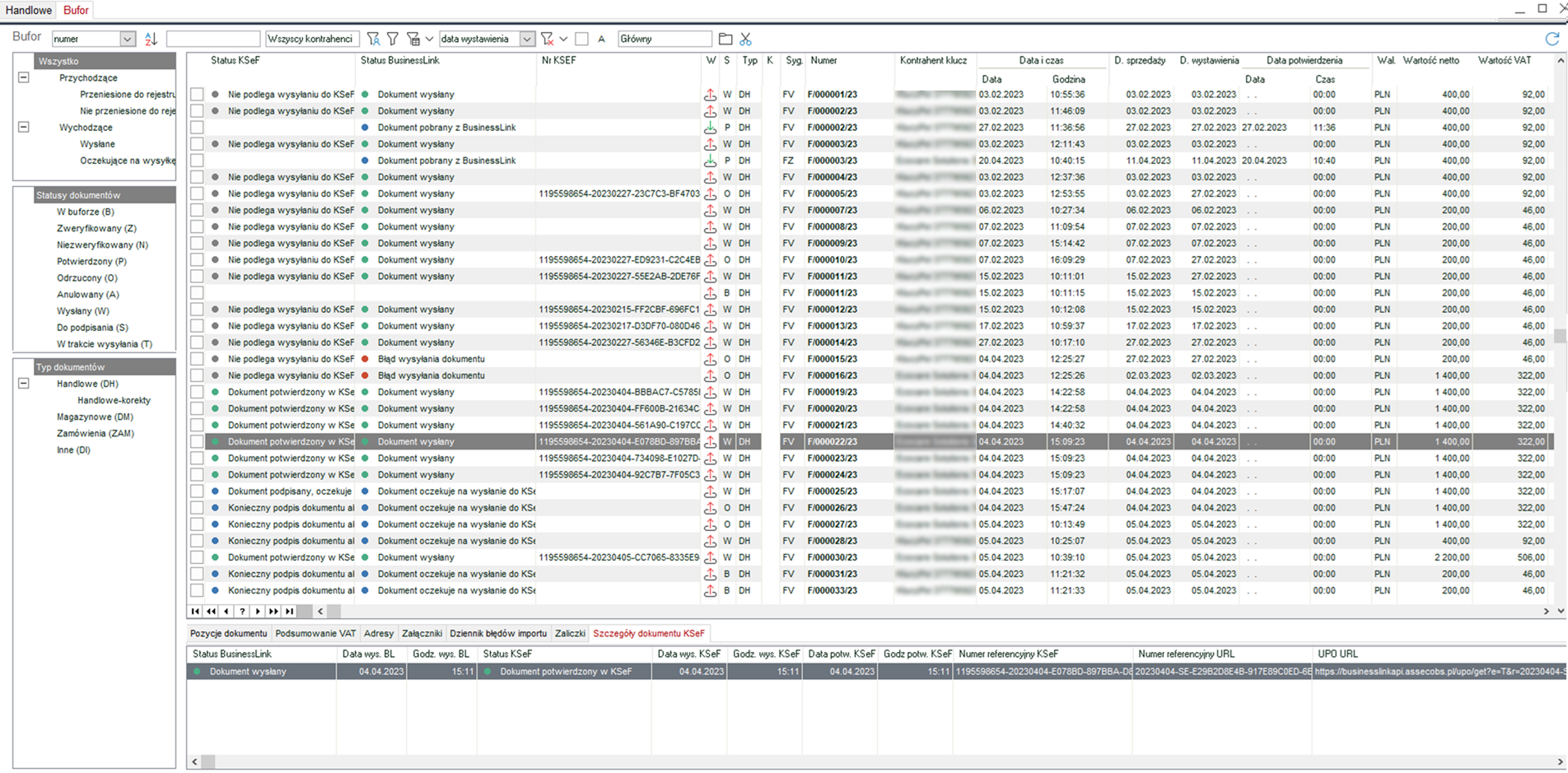Open the Podsumowanie VAT tab

pos(316,633)
